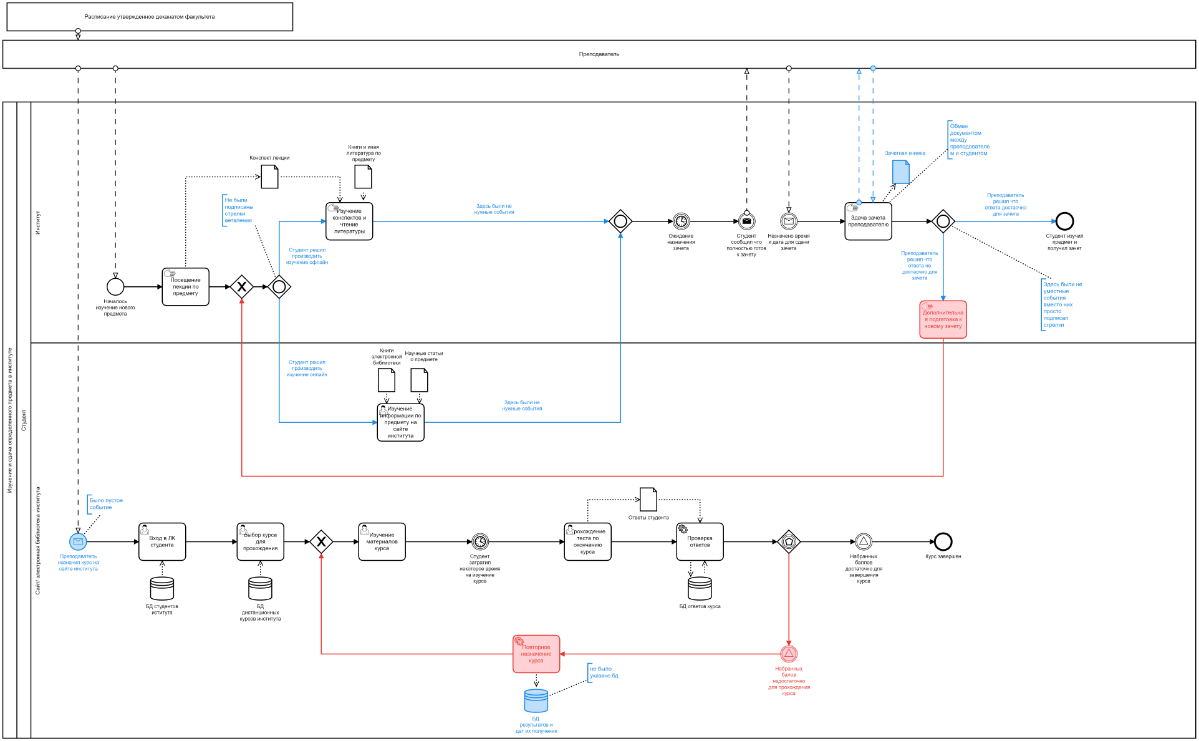This screenshot has width=1199, height=741.
Task: Click the red "Дополнительная подготовка к новому зачету" task
Action: click(943, 319)
